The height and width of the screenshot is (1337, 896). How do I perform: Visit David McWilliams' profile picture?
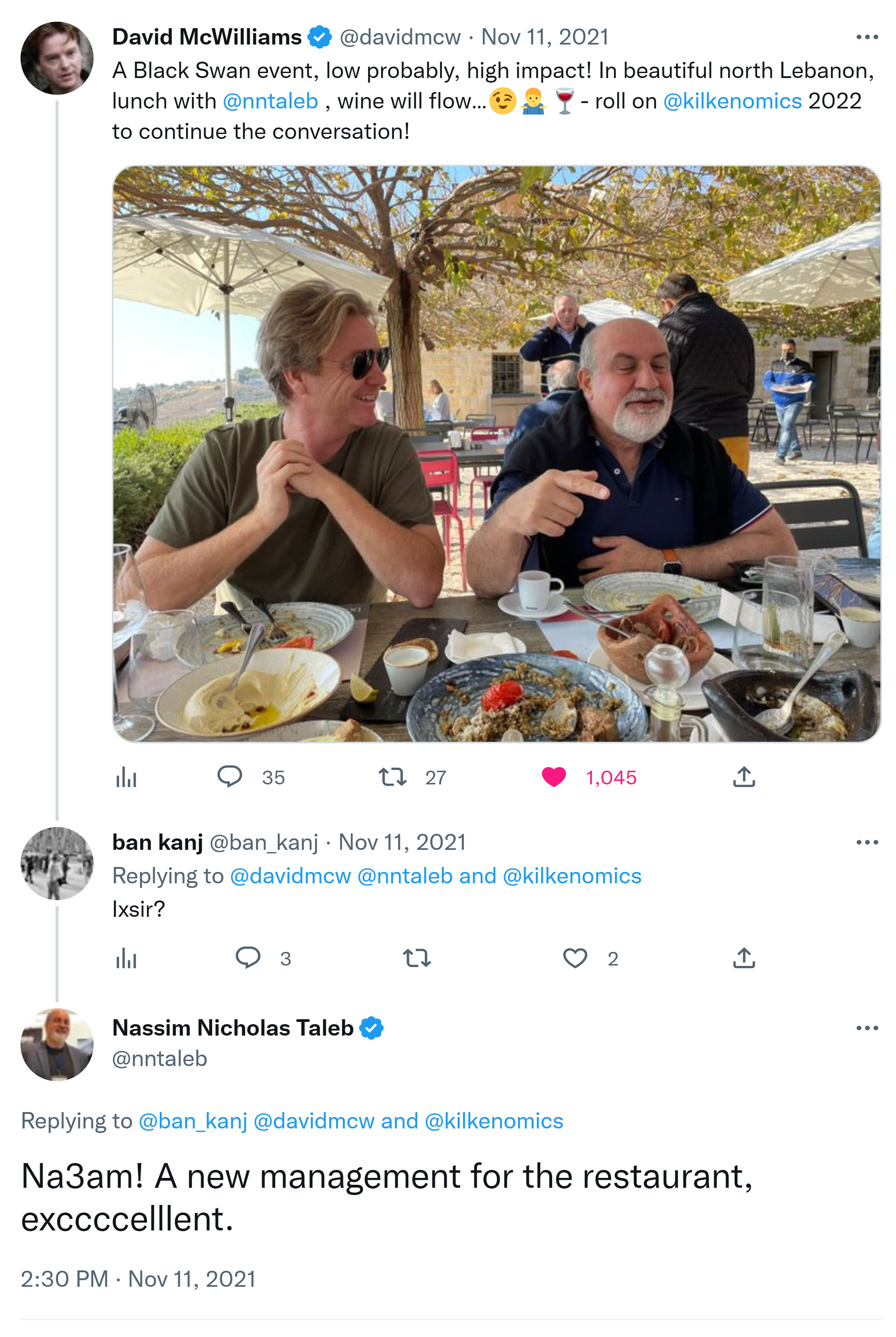point(57,58)
